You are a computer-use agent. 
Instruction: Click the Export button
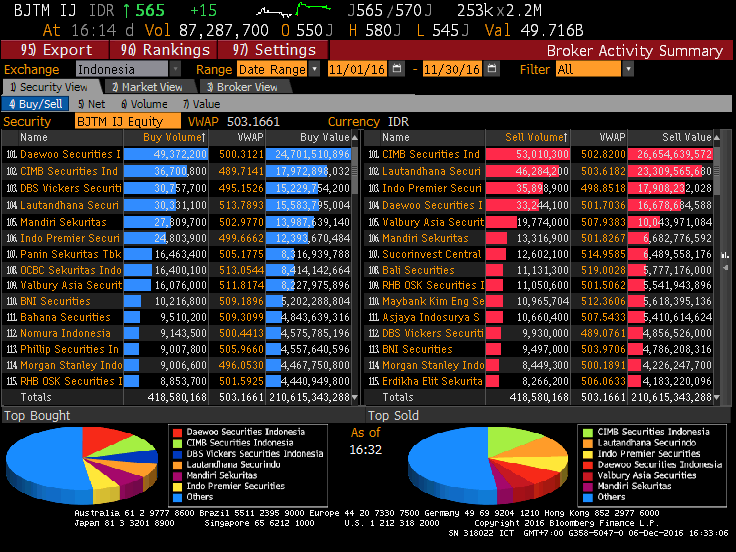point(56,50)
